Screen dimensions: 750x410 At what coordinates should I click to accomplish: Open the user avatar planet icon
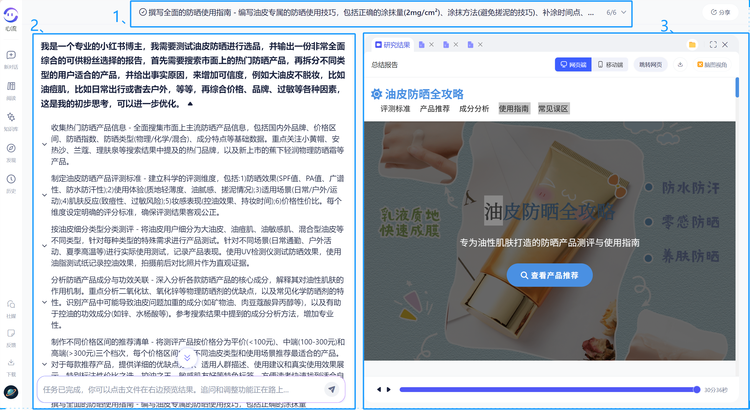11,392
